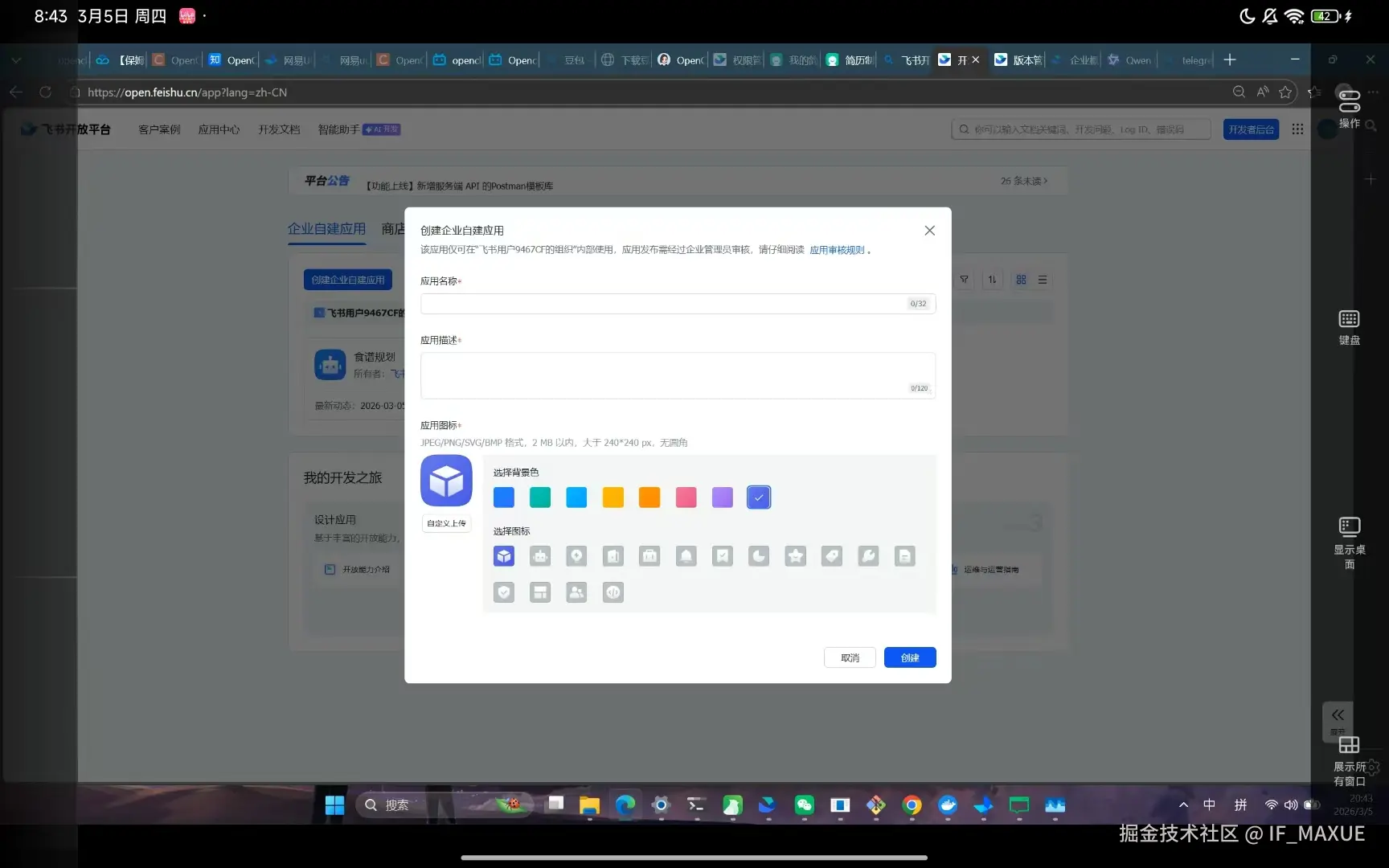Screen dimensions: 1389x868
Task: Click the browser address bar URL
Action: [x=187, y=92]
